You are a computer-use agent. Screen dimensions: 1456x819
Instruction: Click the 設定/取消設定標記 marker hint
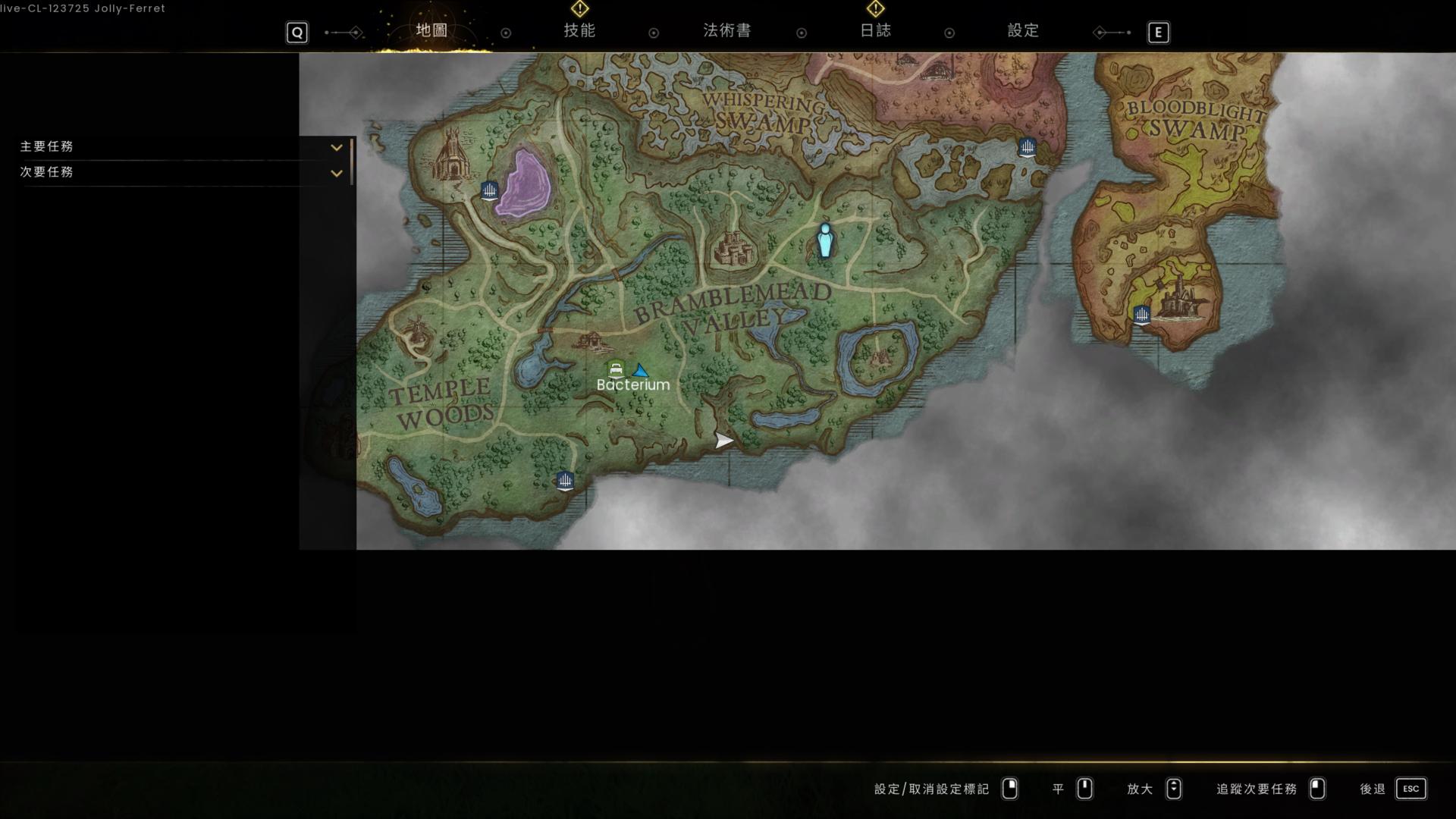tap(931, 789)
